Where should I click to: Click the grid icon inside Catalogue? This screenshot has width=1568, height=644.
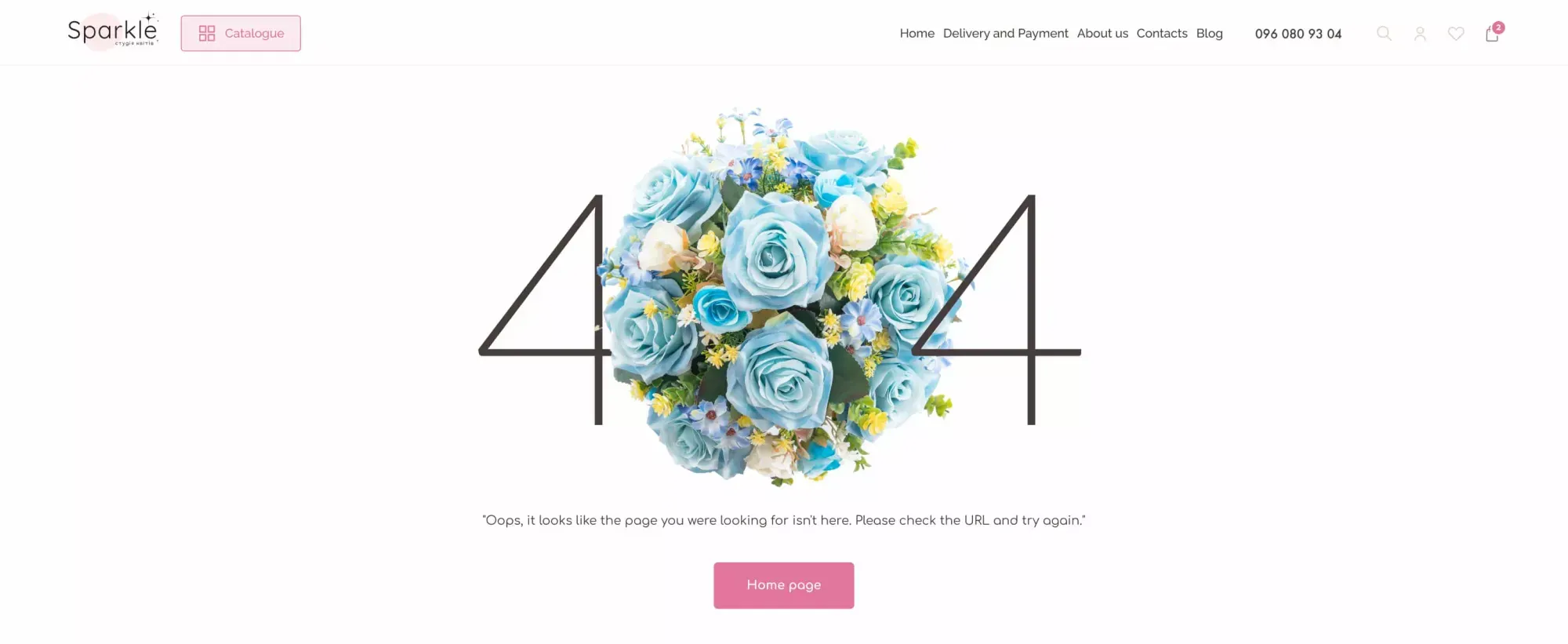pos(207,33)
